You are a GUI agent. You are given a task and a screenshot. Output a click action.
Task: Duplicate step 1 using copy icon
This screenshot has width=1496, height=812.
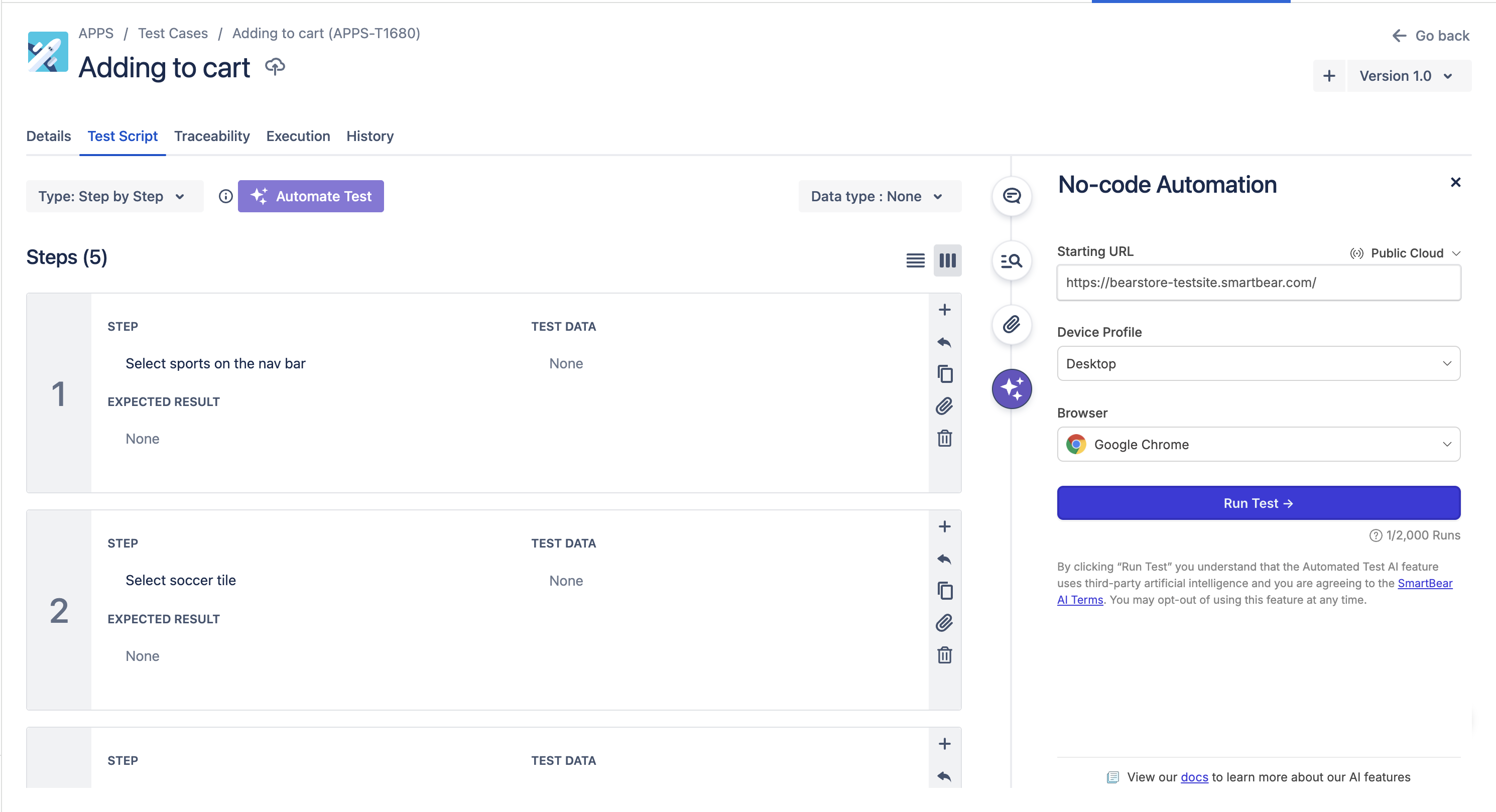coord(944,374)
